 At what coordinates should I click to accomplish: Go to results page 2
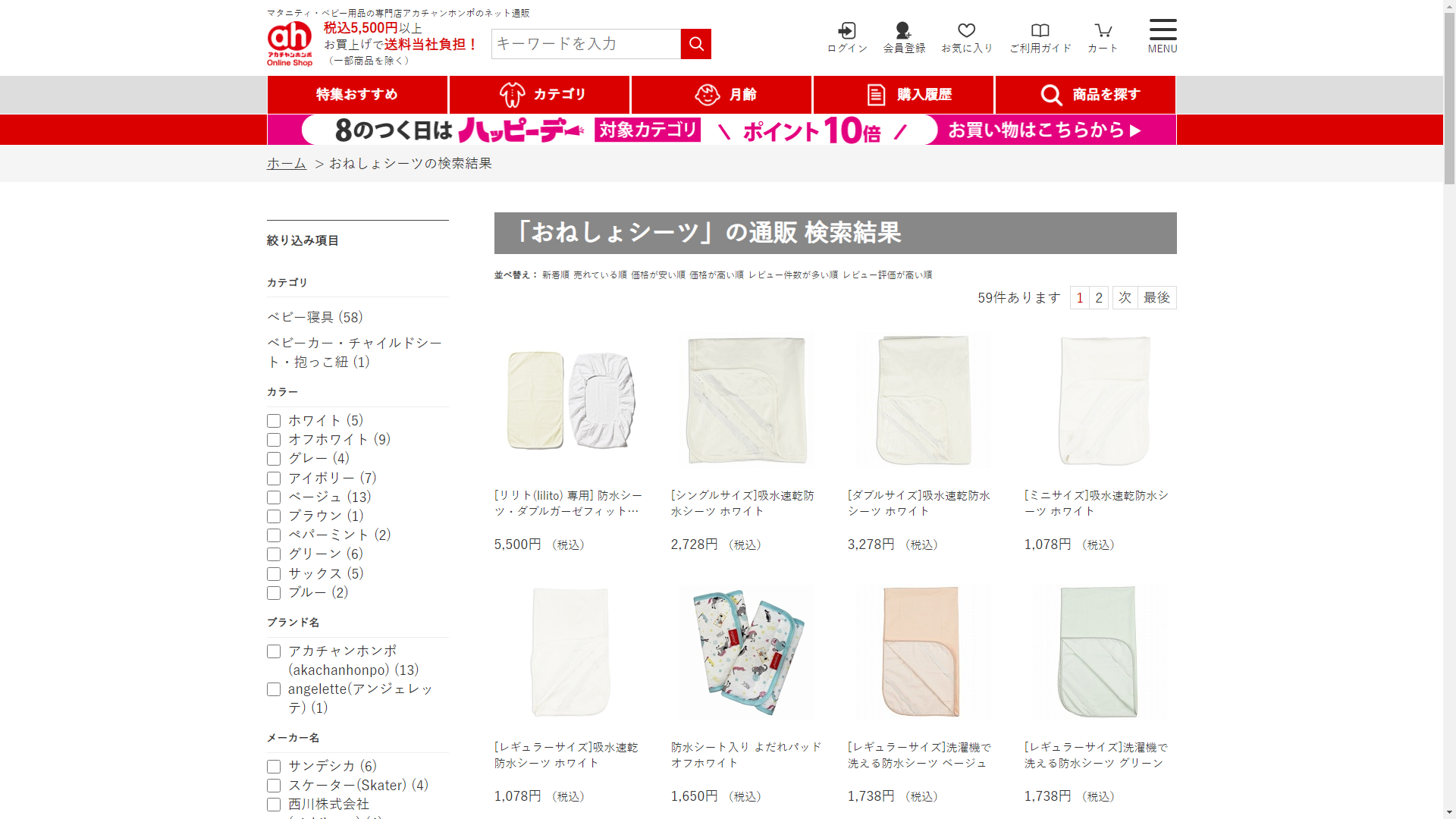point(1098,297)
